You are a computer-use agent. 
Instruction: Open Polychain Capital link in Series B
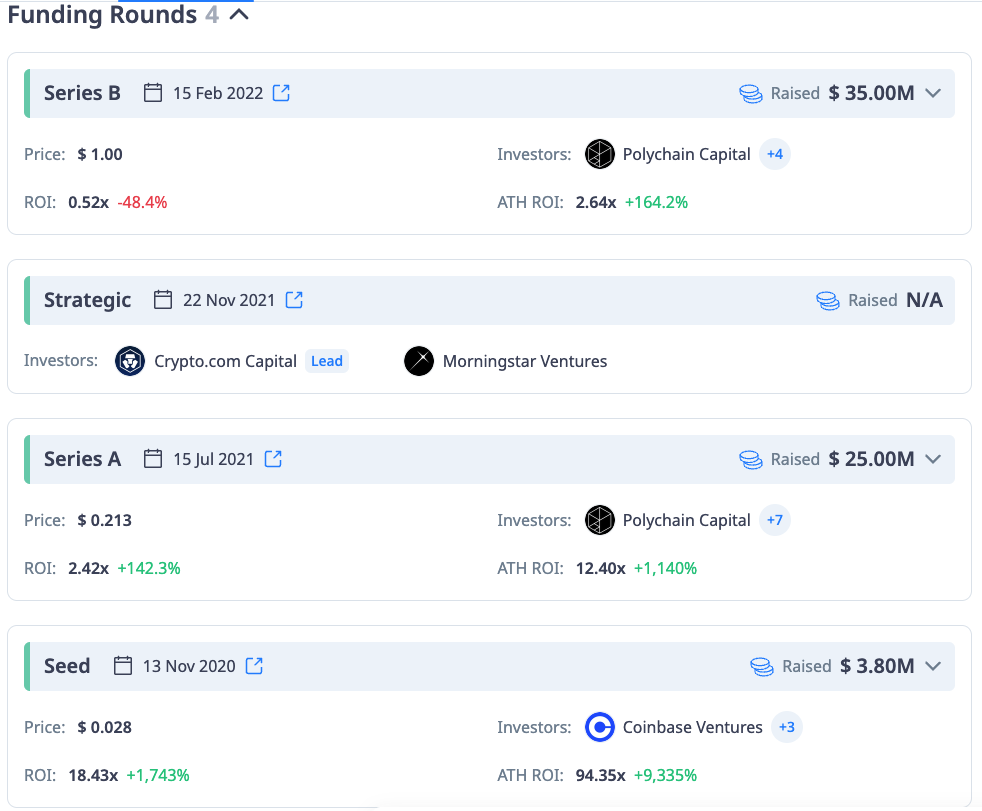tap(686, 154)
